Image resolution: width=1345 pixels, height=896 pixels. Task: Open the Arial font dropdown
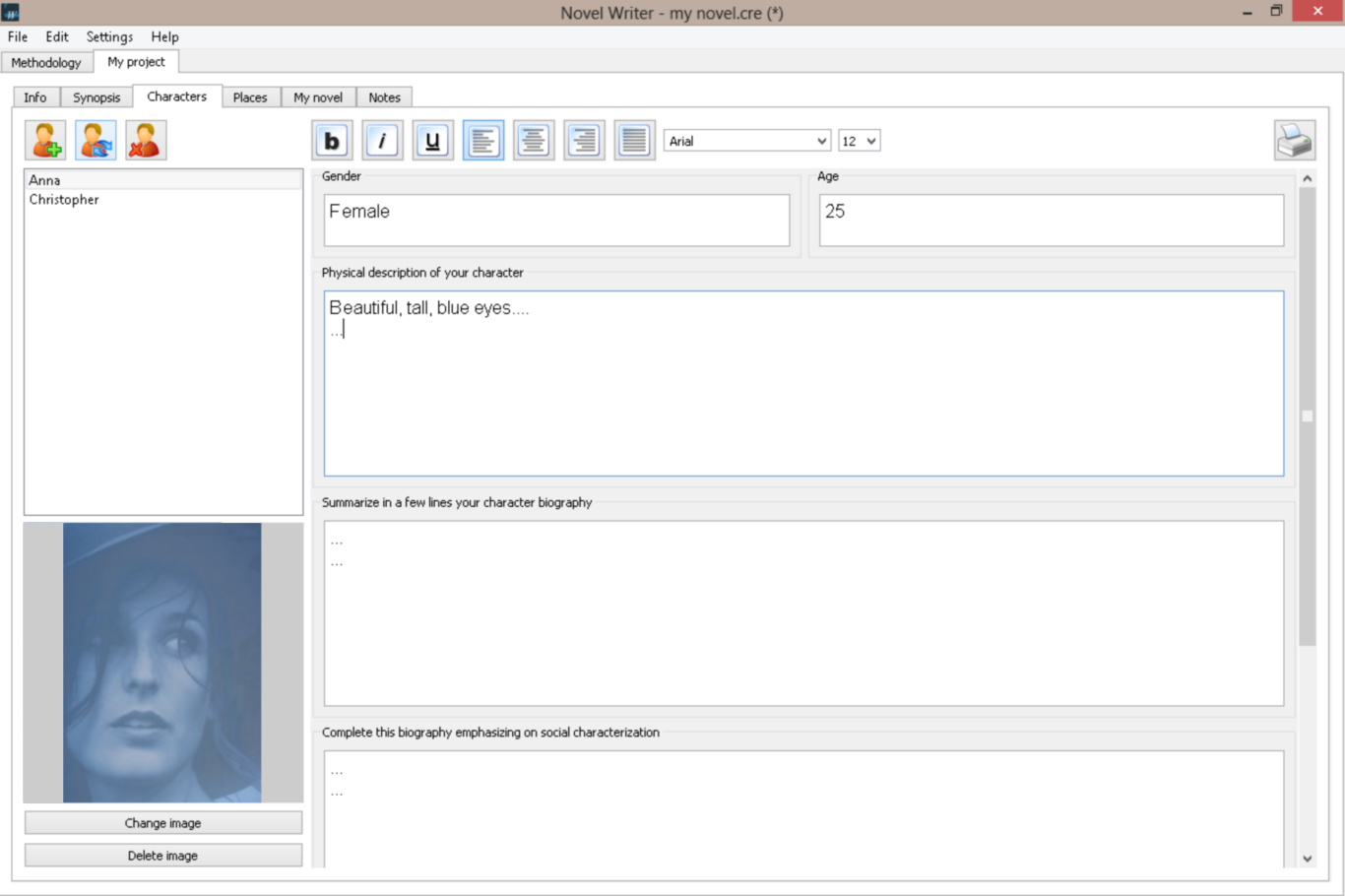pyautogui.click(x=747, y=141)
